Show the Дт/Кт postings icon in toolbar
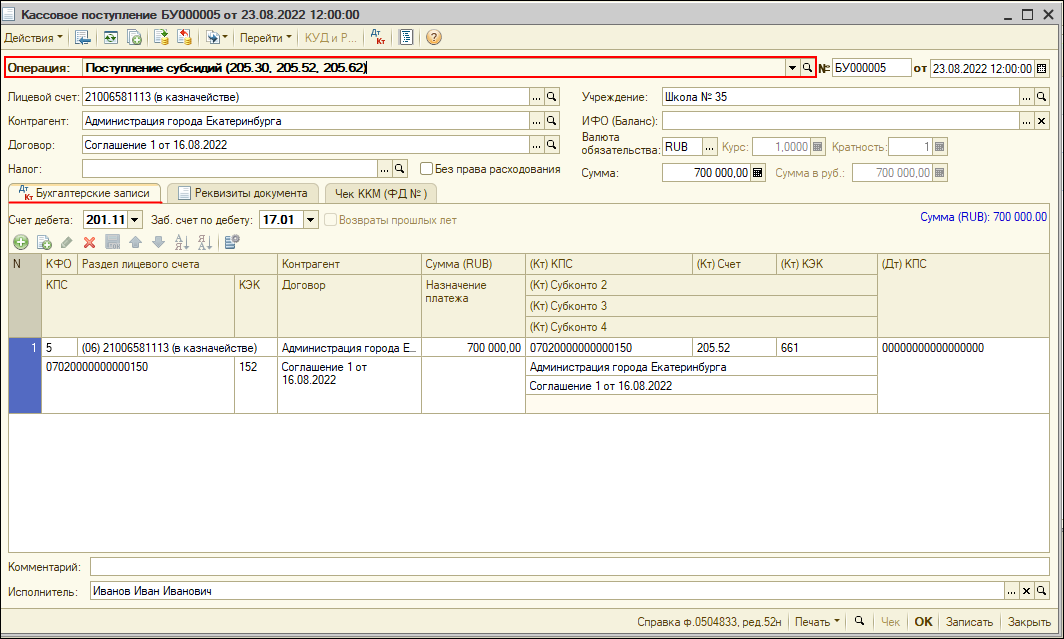Image resolution: width=1064 pixels, height=639 pixels. pos(378,38)
